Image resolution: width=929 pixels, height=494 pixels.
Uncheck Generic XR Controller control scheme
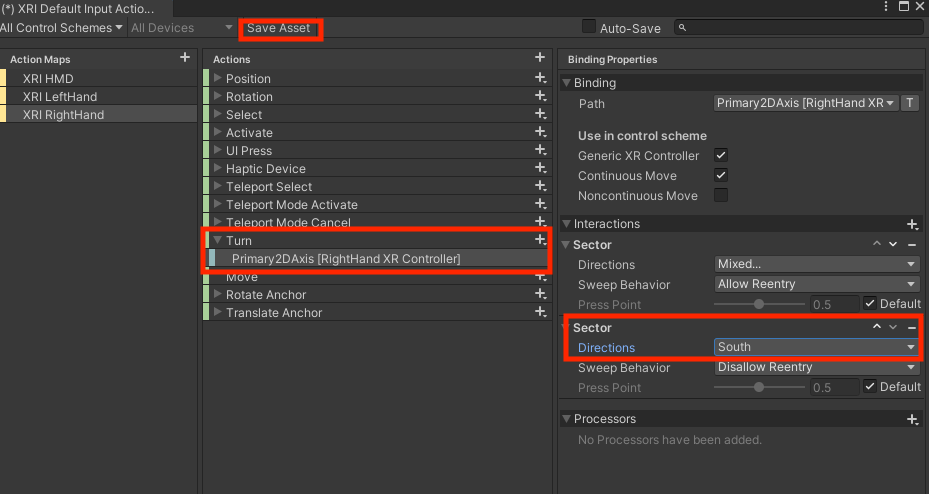click(x=721, y=155)
